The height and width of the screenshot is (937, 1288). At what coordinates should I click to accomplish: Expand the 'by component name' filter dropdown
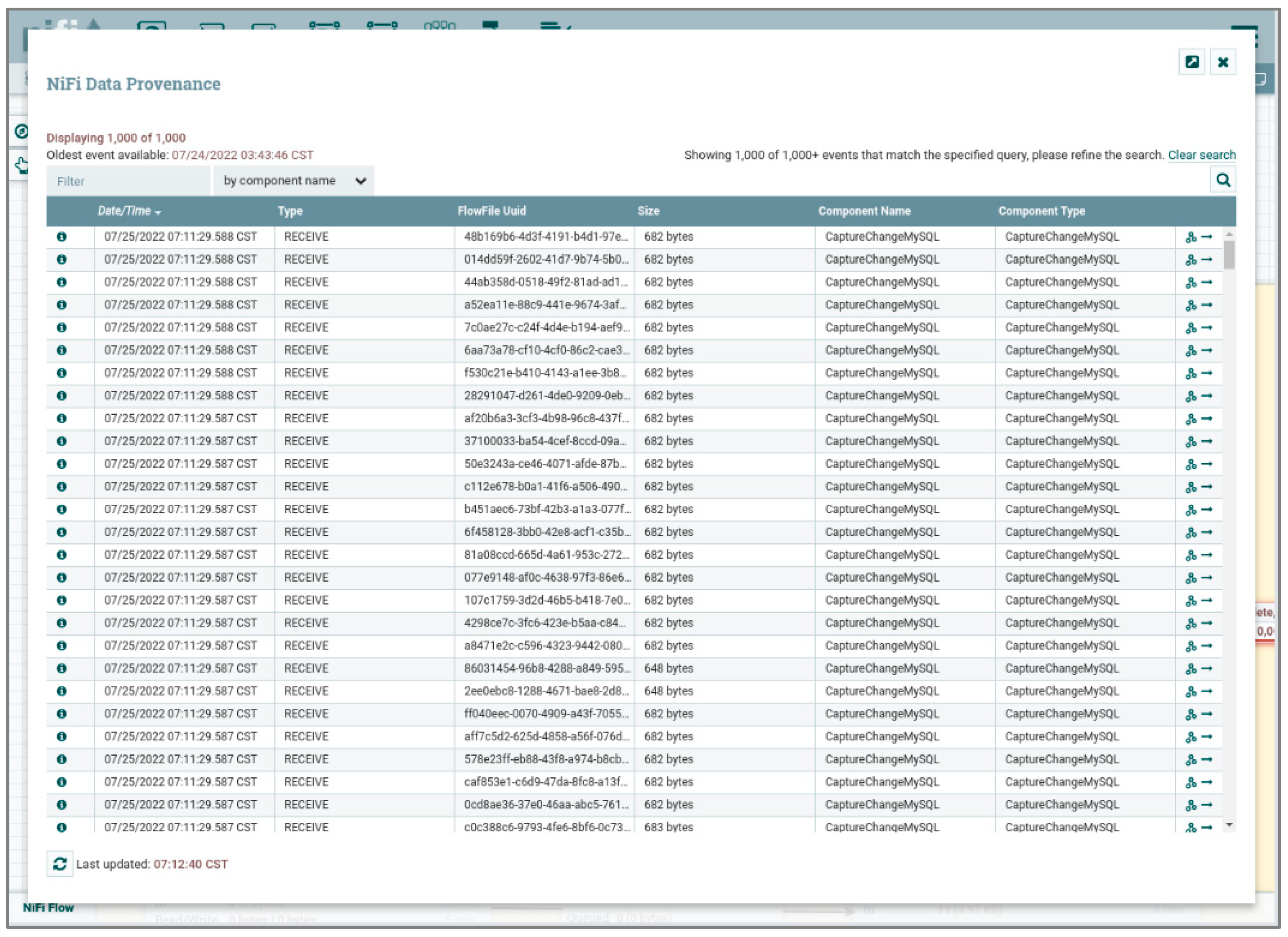(293, 181)
